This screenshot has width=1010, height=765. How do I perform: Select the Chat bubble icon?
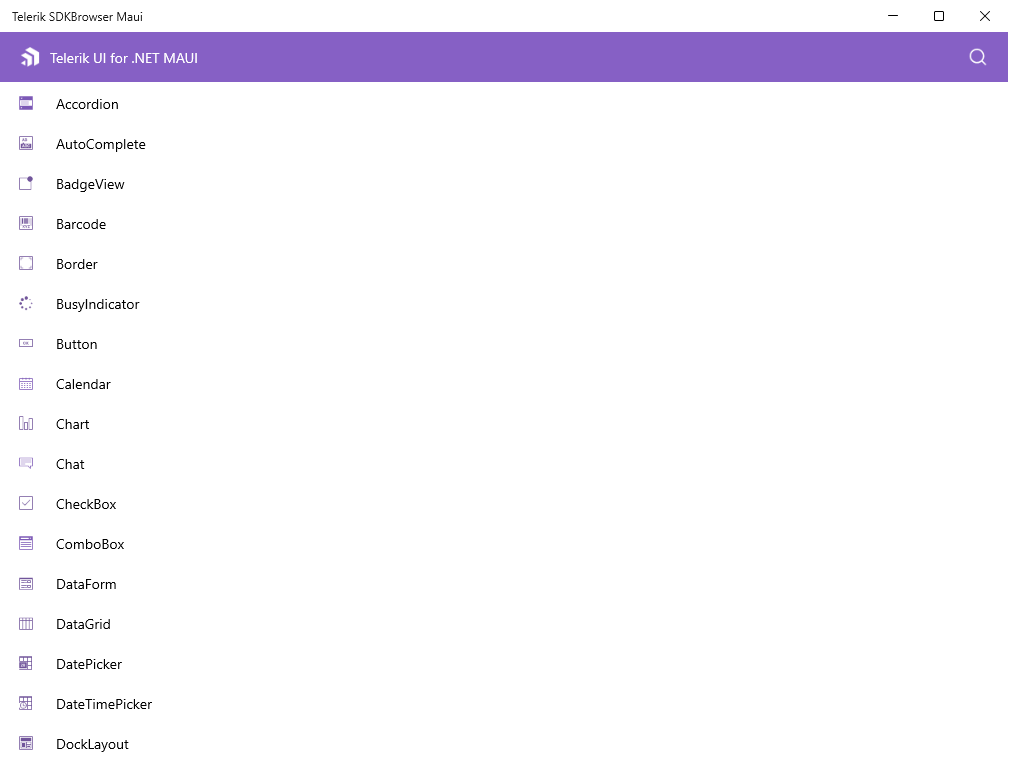[25, 463]
